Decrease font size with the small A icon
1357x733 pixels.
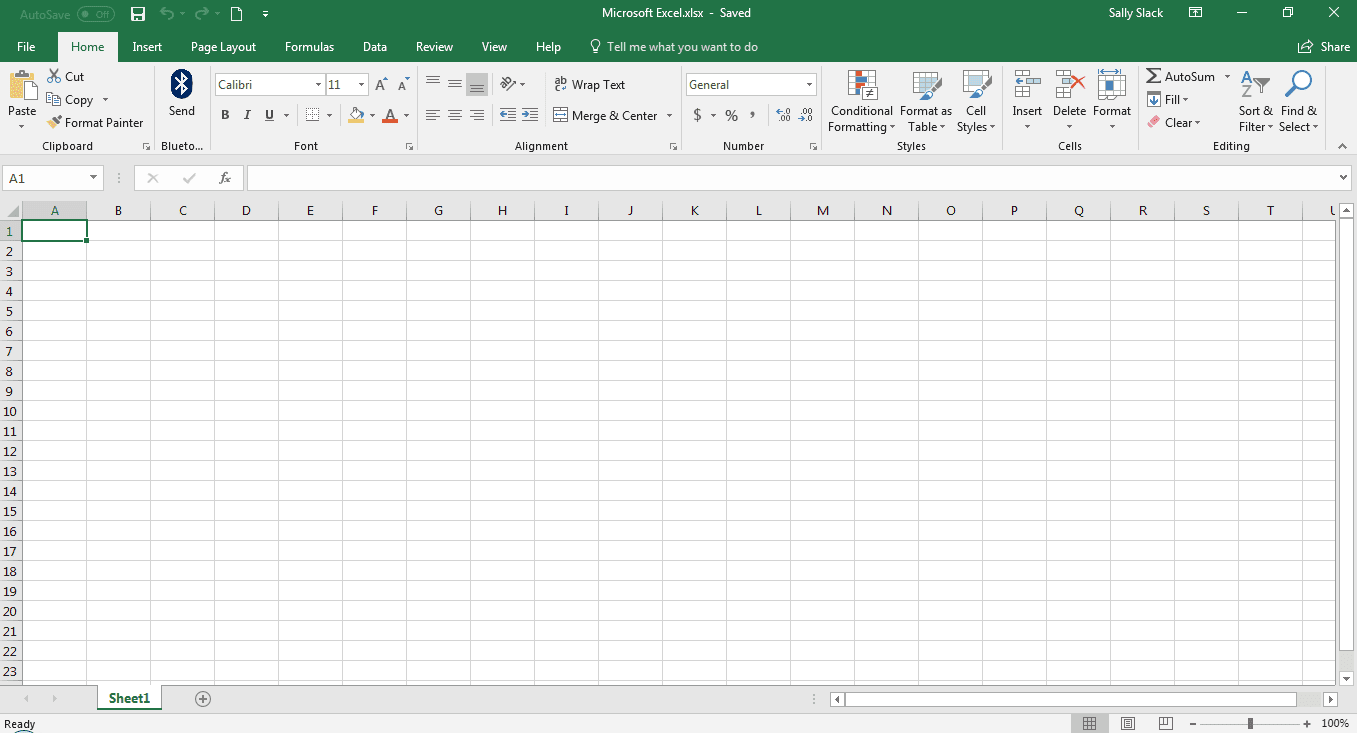click(404, 85)
